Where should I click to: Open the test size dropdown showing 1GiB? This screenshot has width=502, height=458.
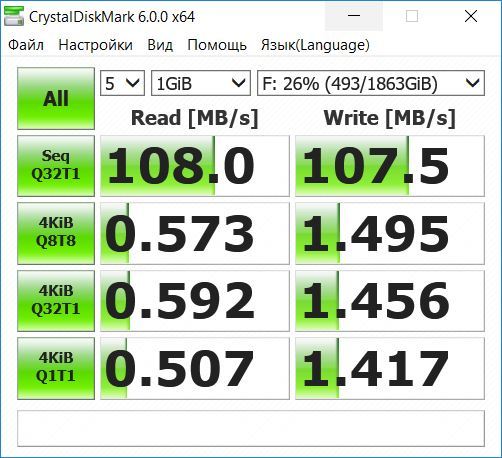201,83
